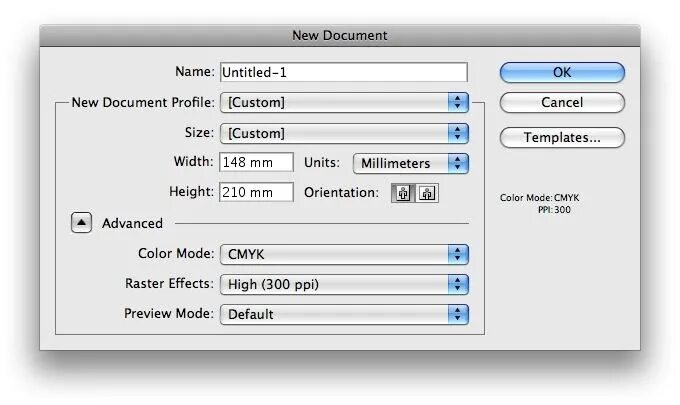Open the Raster Effects dropdown
680x405 pixels.
[344, 284]
